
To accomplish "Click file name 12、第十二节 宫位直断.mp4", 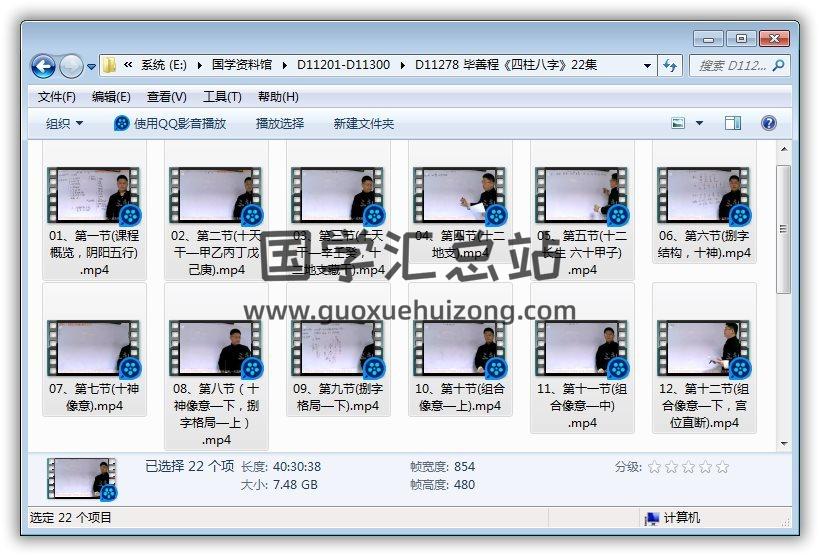I will tap(704, 405).
